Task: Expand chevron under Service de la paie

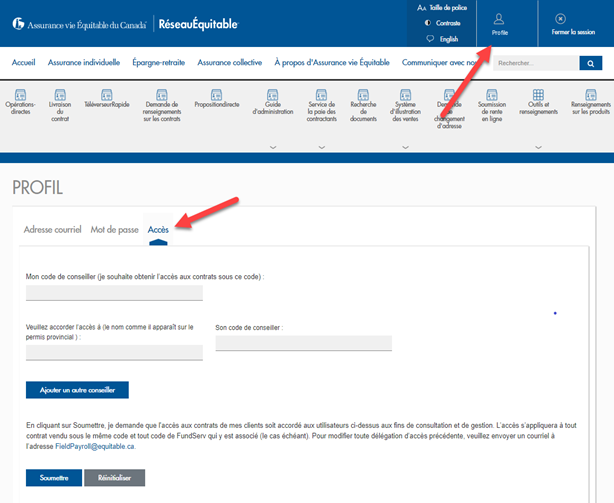Action: 321,146
